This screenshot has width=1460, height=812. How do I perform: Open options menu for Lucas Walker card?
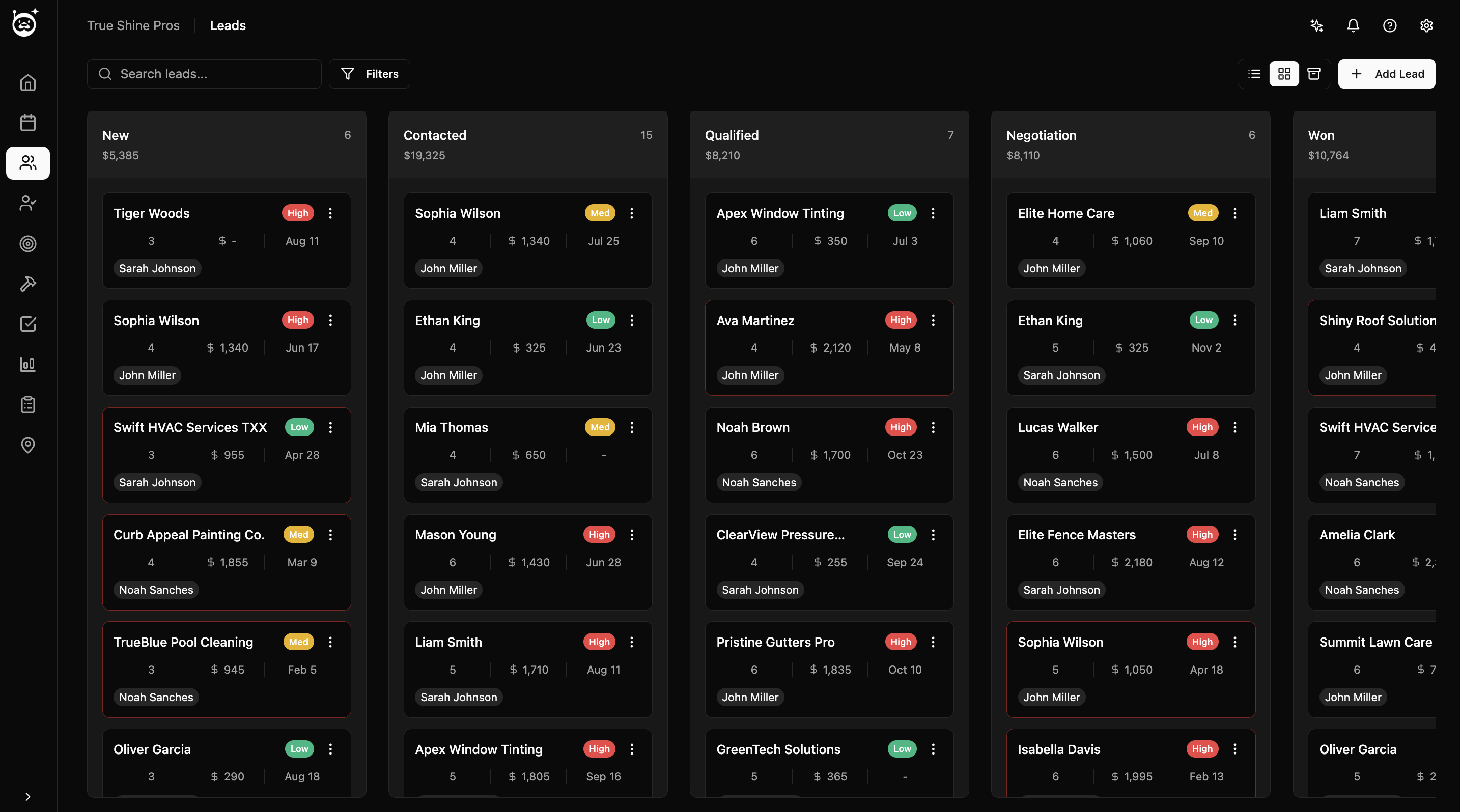(1235, 427)
